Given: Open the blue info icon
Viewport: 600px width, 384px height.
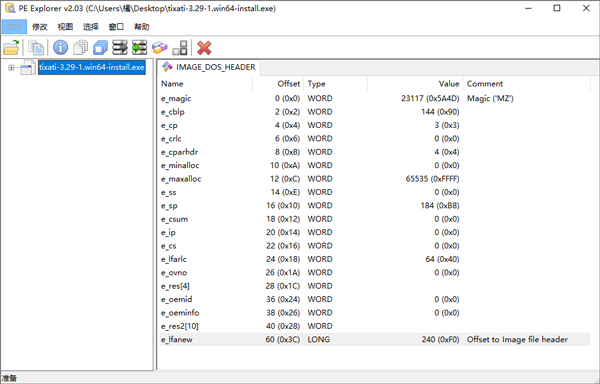Looking at the screenshot, I should click(x=60, y=47).
